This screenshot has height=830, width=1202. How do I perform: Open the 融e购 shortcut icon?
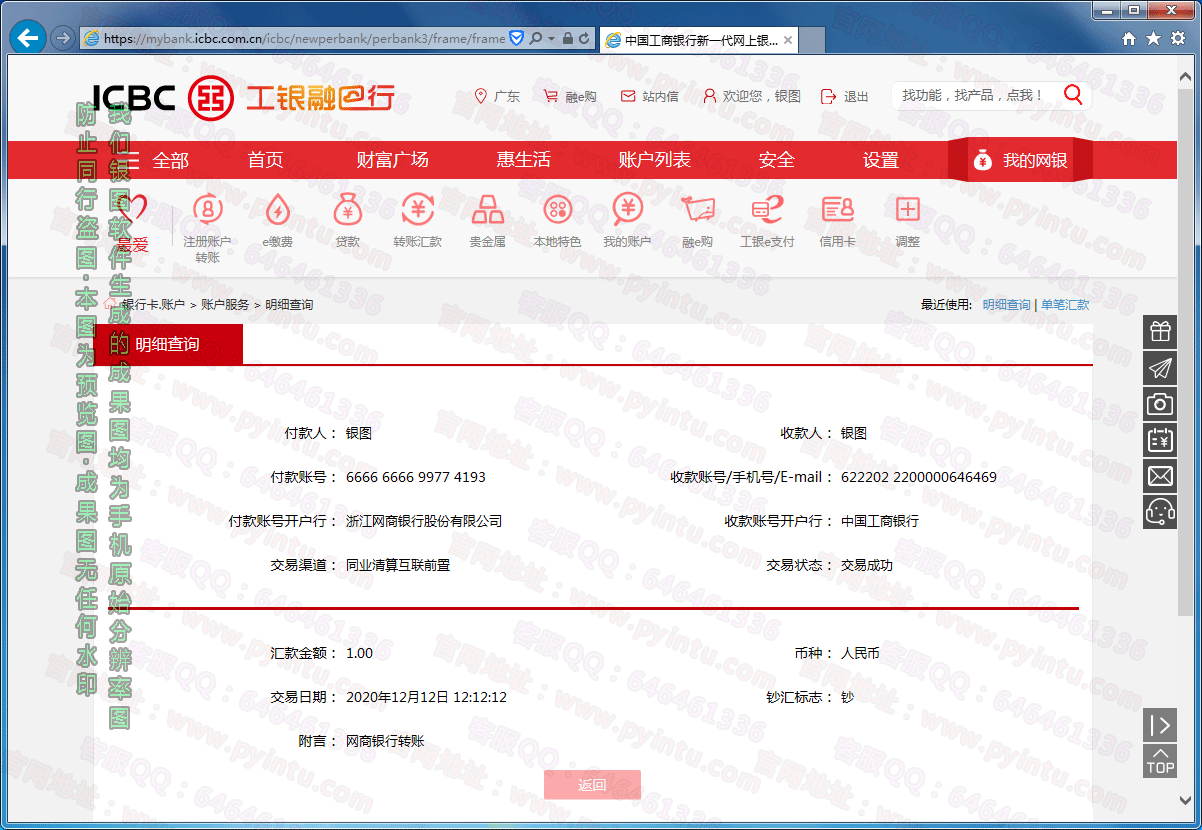[x=697, y=220]
